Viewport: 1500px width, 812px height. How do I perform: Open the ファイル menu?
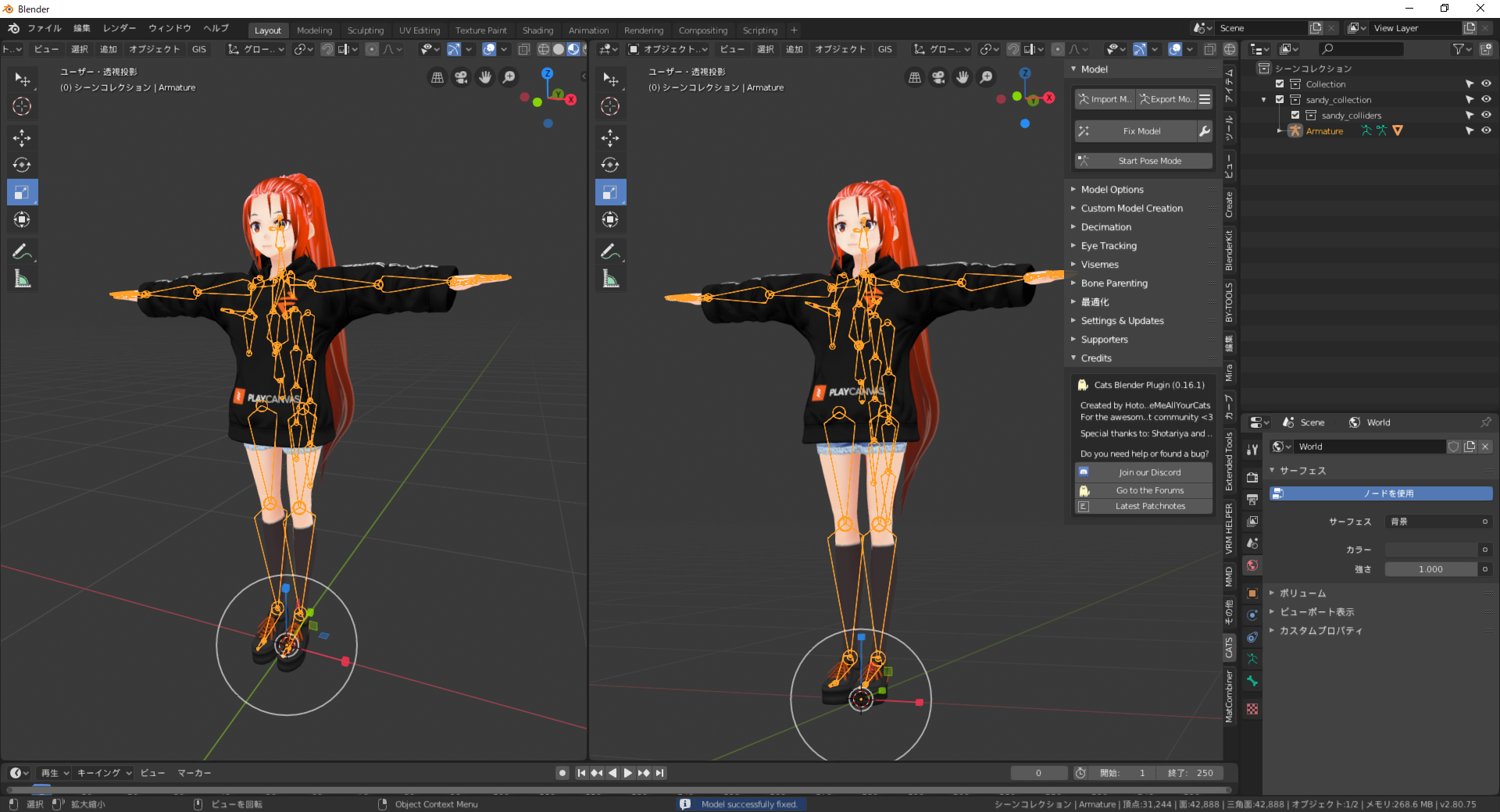45,28
